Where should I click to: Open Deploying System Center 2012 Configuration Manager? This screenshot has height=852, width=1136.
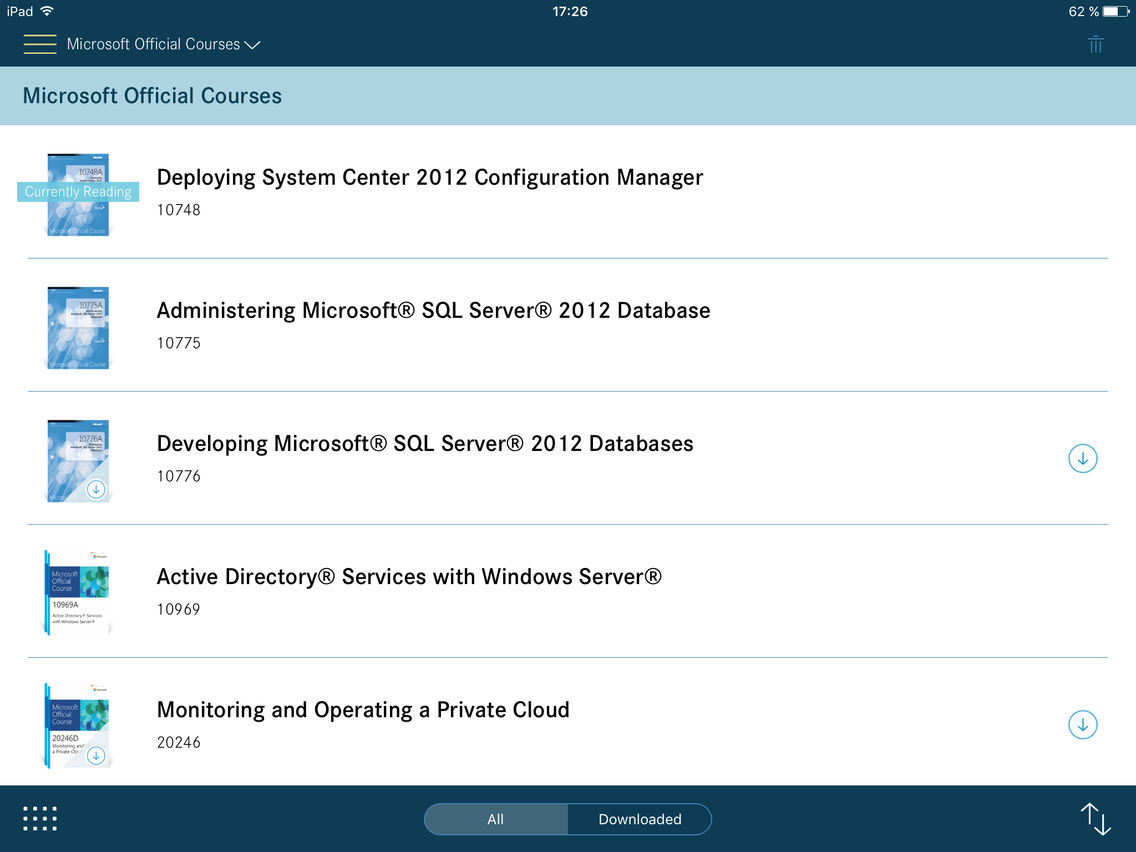coord(430,178)
